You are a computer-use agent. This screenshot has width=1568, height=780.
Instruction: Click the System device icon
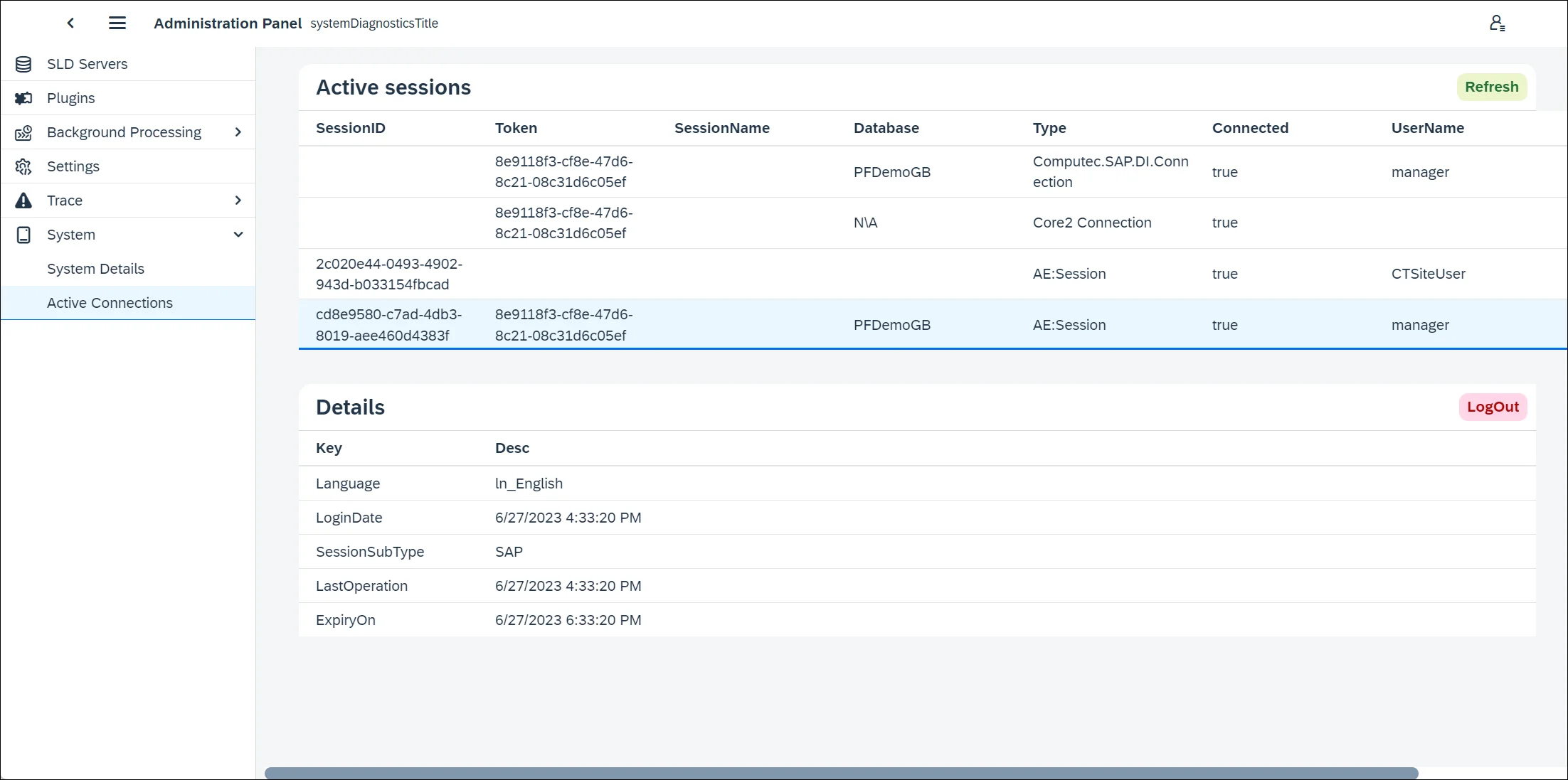(x=23, y=235)
